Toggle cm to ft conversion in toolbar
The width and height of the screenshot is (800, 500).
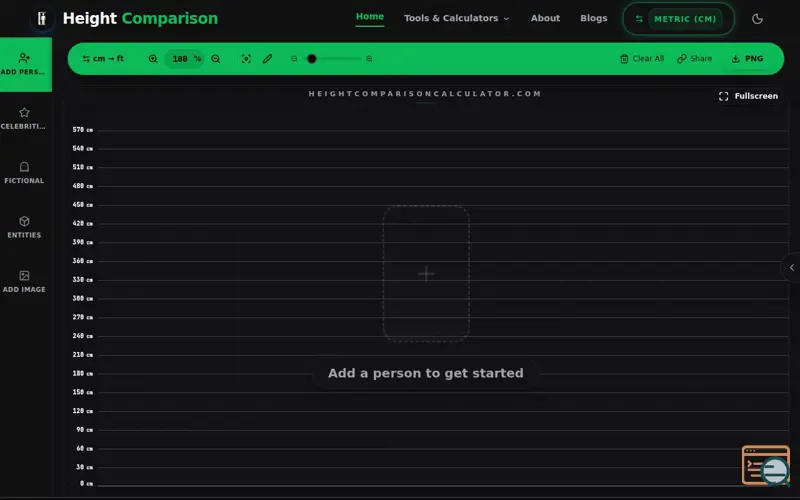103,59
